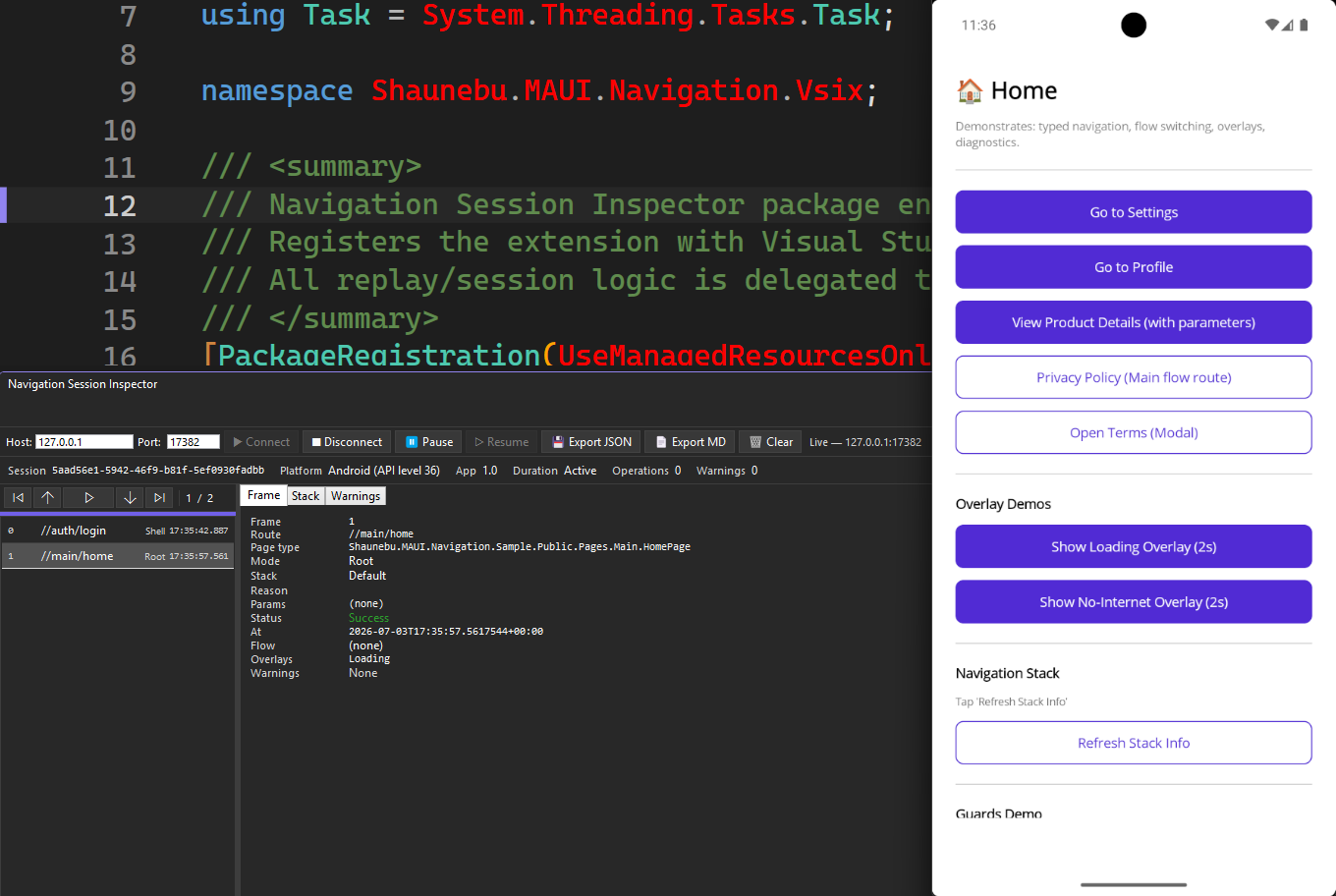Select the //main/home frame row
The width and height of the screenshot is (1336, 896).
coord(118,556)
